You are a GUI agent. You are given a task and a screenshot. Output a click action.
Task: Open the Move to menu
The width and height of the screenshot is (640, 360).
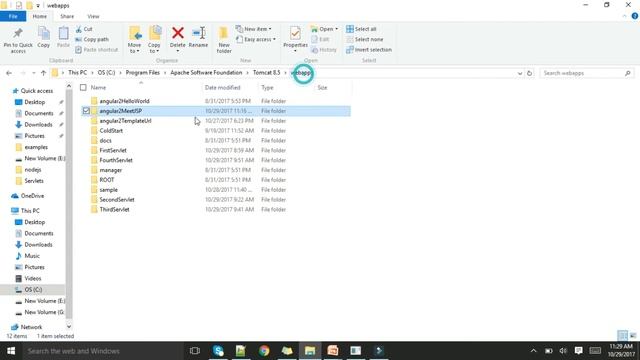(134, 40)
